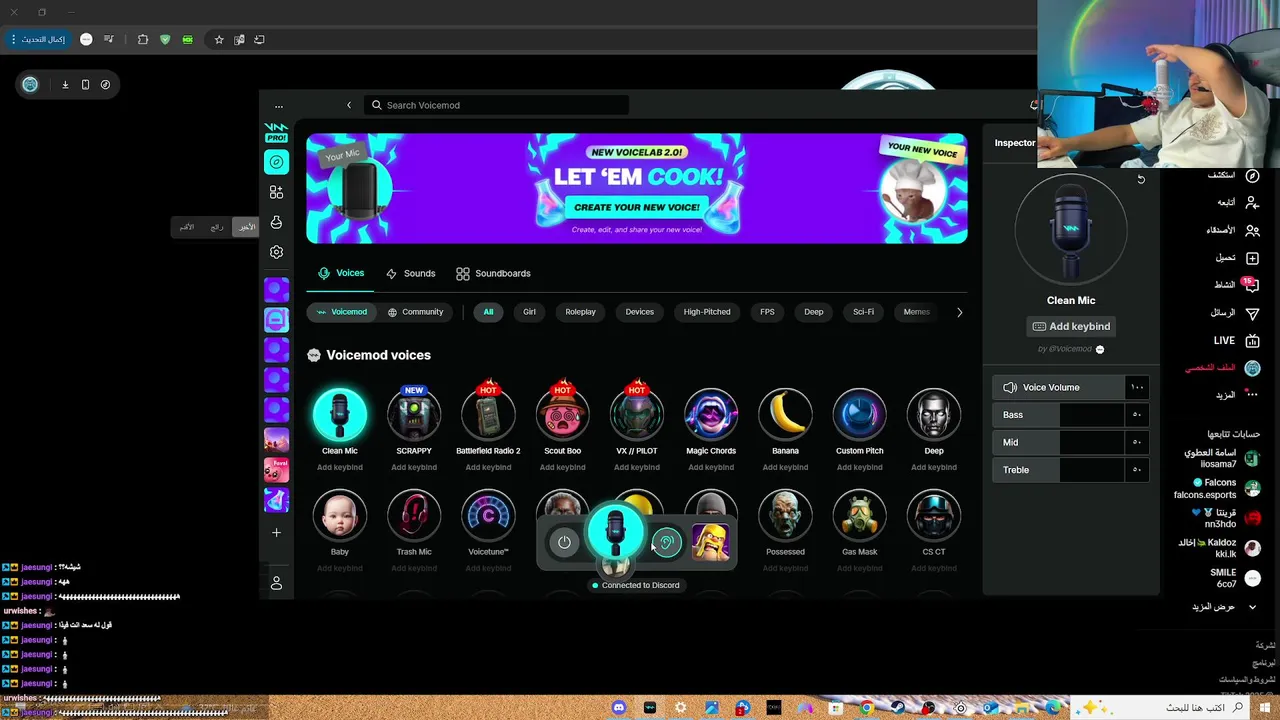Select the SCRAPPY voice

414,415
